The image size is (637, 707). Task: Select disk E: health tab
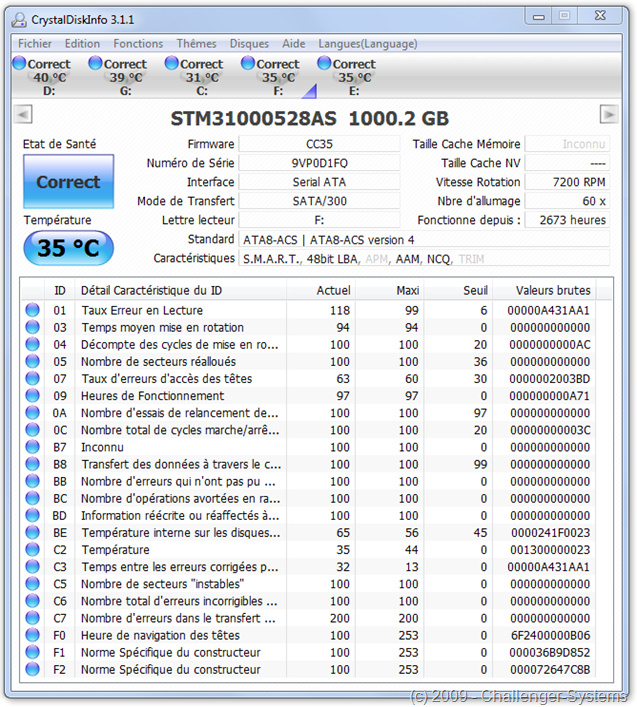coord(347,76)
